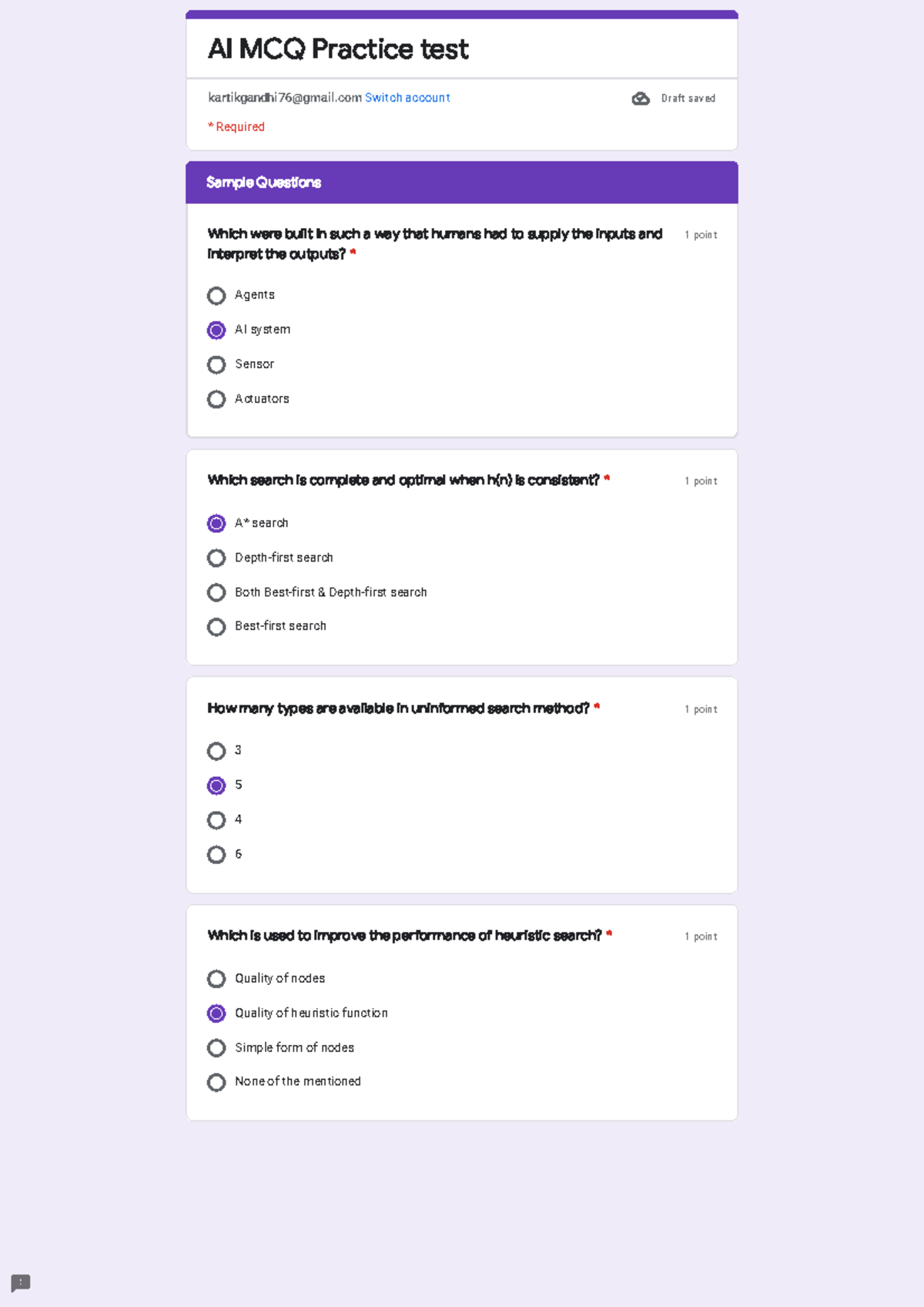
Task: Select the Best-first search option
Action: point(216,627)
